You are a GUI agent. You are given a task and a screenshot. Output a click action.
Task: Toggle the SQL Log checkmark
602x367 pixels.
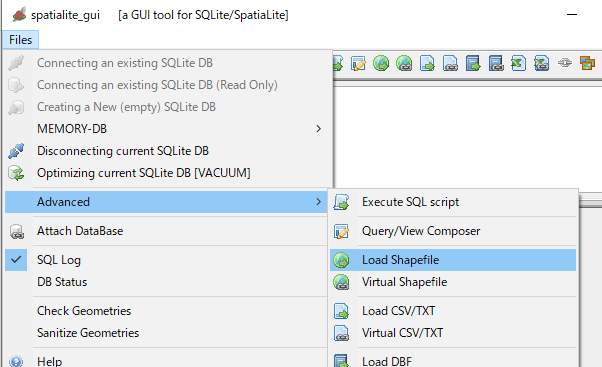(x=16, y=260)
